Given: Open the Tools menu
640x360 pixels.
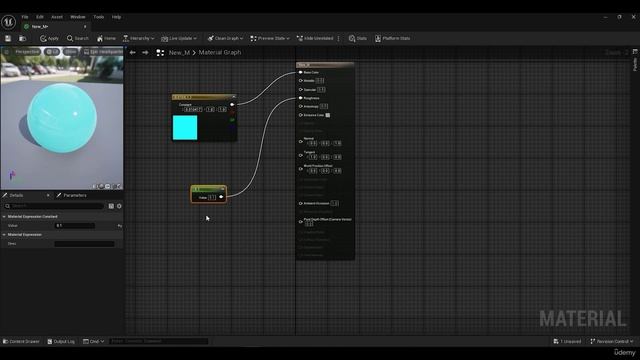Looking at the screenshot, I should (99, 17).
